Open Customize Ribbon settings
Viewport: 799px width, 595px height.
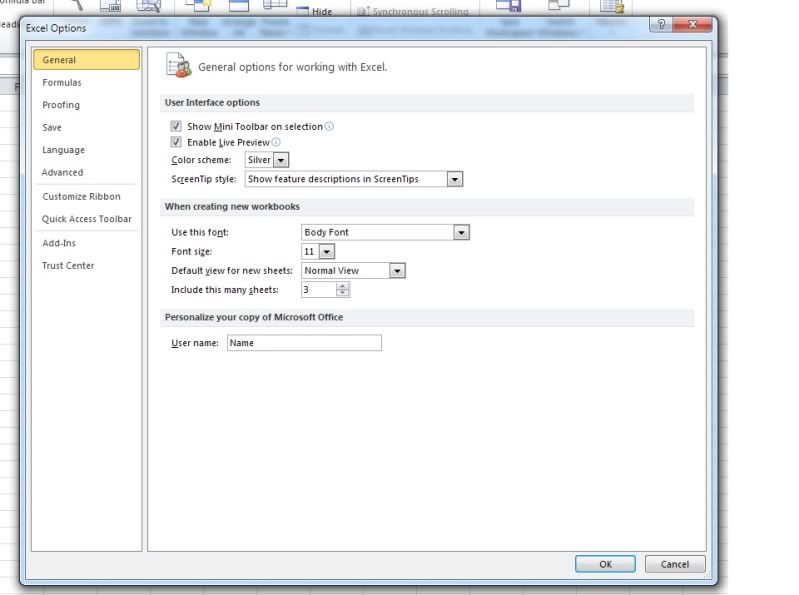pyautogui.click(x=81, y=197)
